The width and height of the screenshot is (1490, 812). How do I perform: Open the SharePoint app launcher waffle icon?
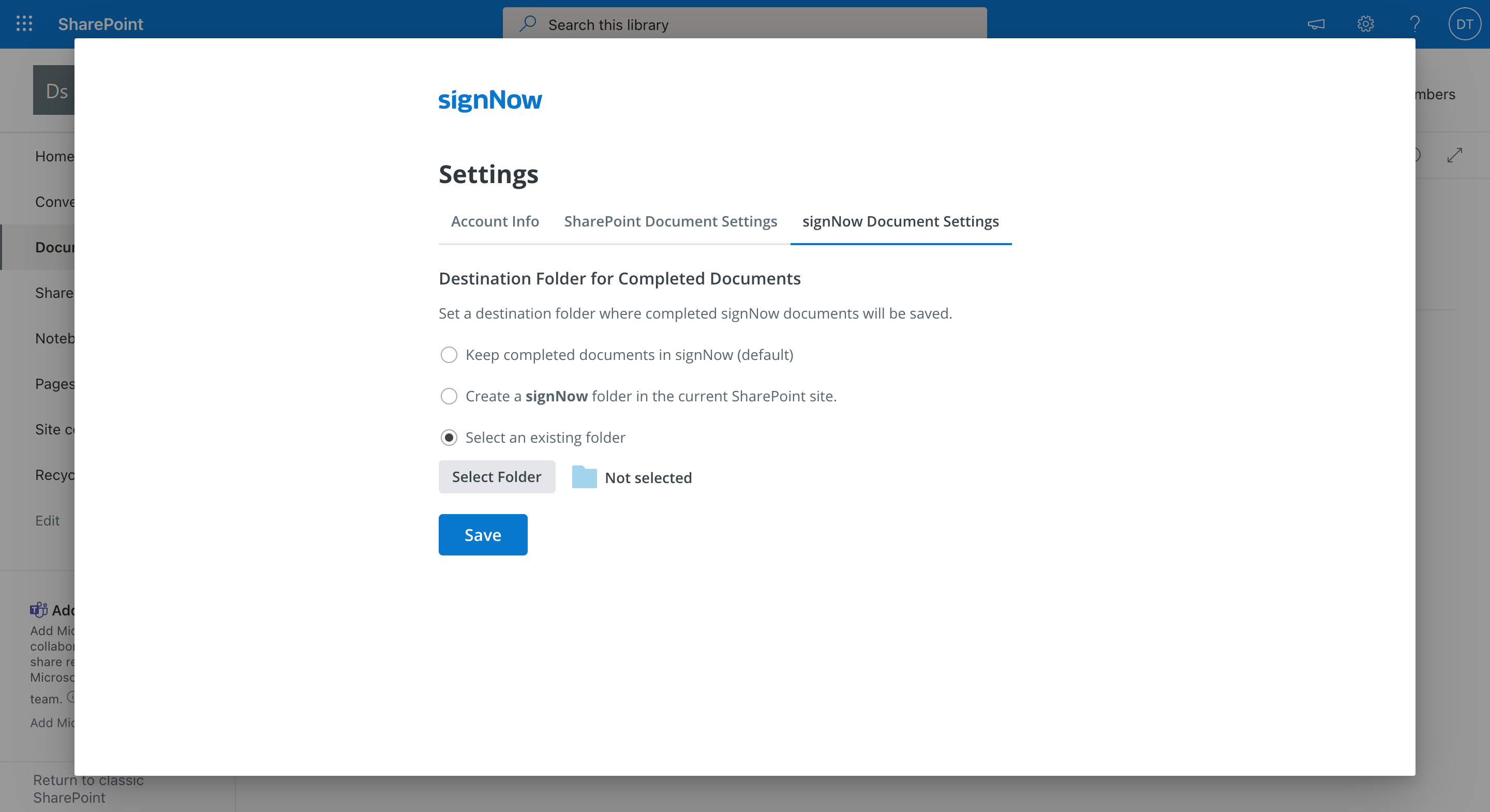pyautogui.click(x=24, y=24)
